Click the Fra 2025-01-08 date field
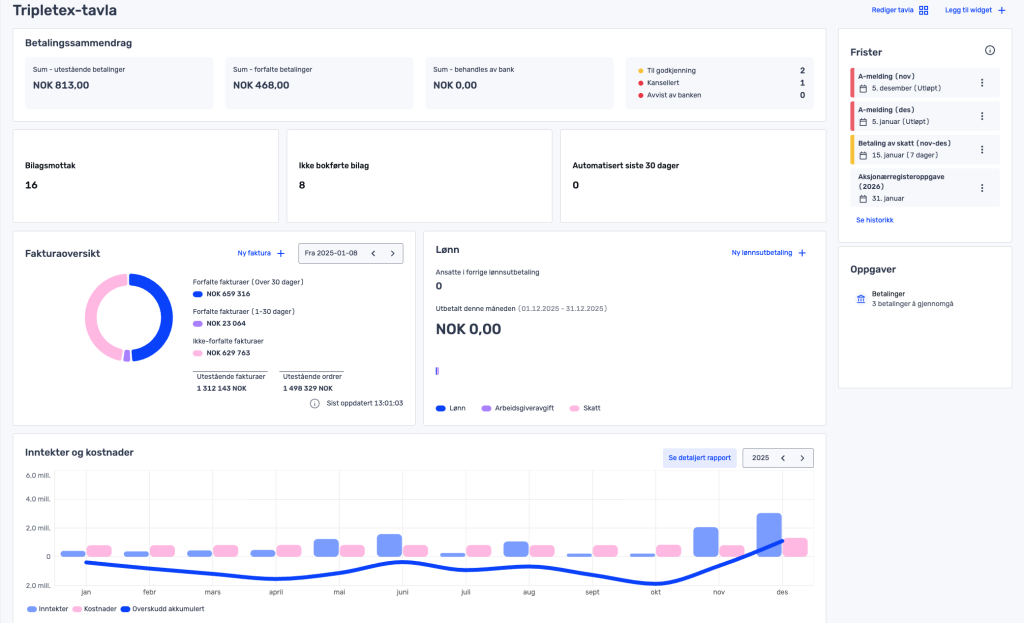1024x623 pixels. [351, 253]
